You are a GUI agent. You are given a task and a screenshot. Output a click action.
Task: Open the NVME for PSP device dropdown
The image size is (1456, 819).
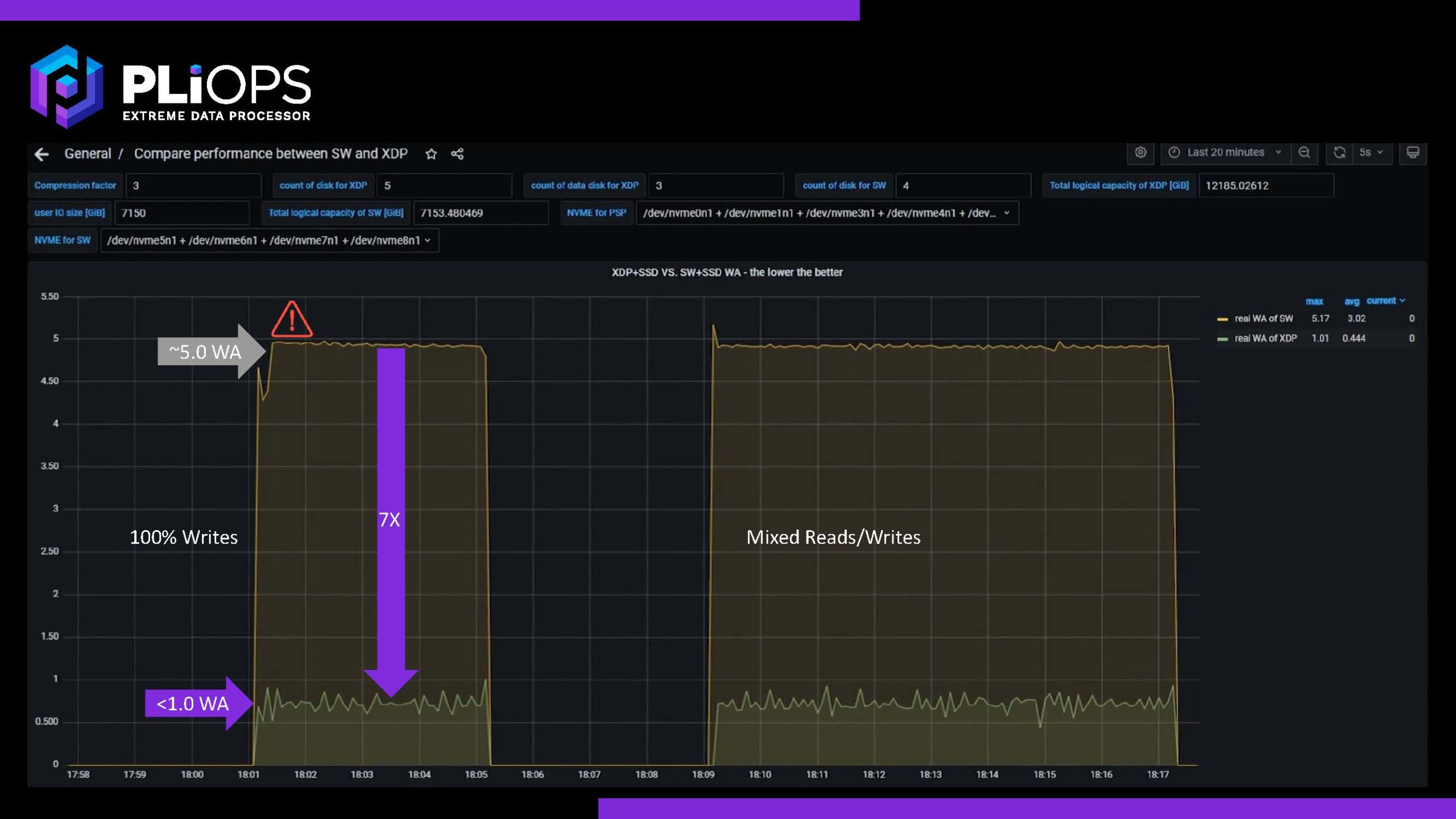[x=826, y=213]
